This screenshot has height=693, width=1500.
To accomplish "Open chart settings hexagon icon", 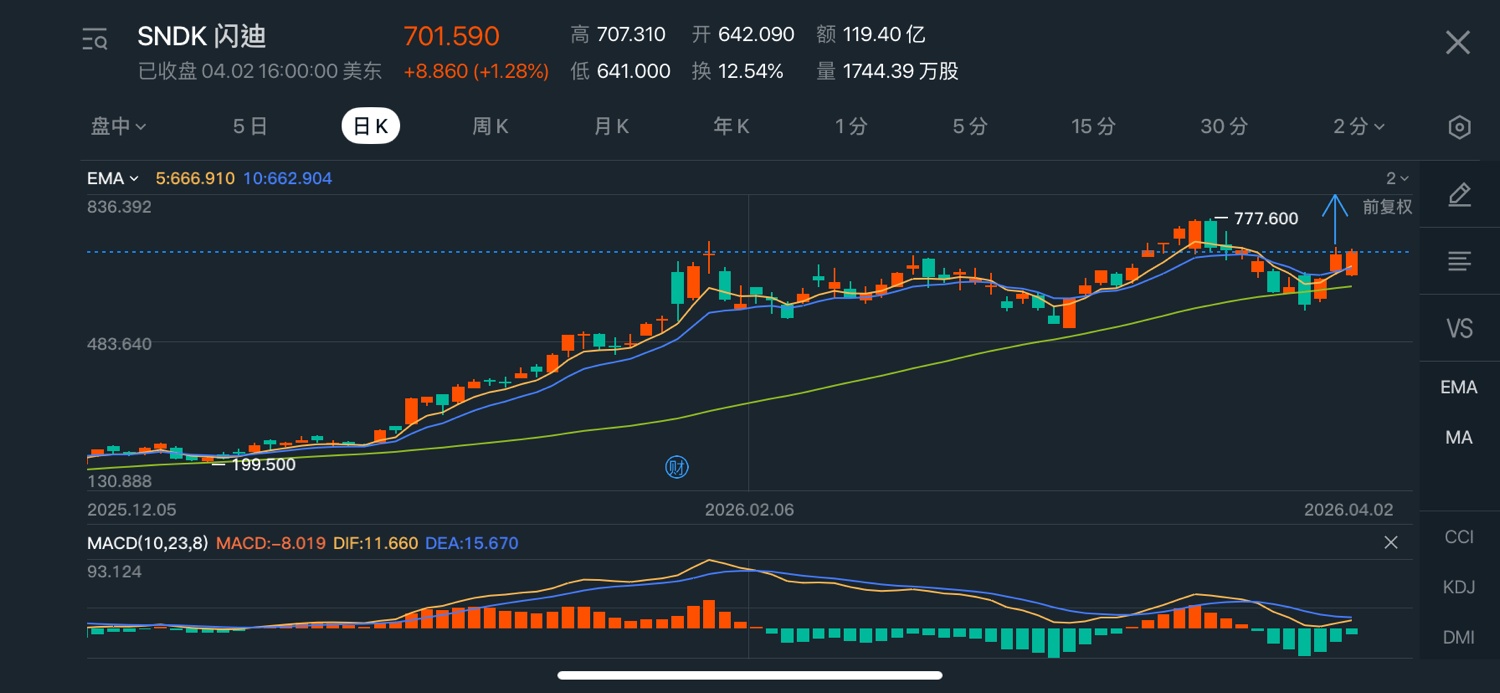I will point(1459,127).
